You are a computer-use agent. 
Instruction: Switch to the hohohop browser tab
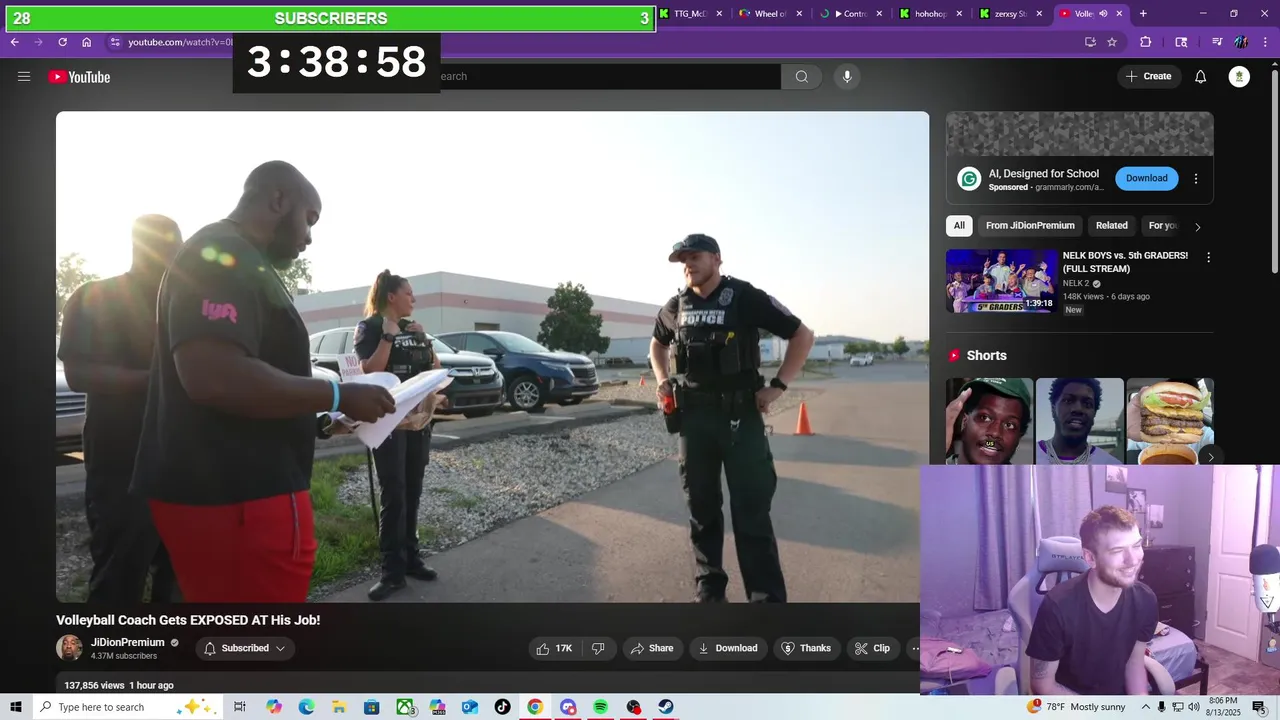(x=930, y=14)
